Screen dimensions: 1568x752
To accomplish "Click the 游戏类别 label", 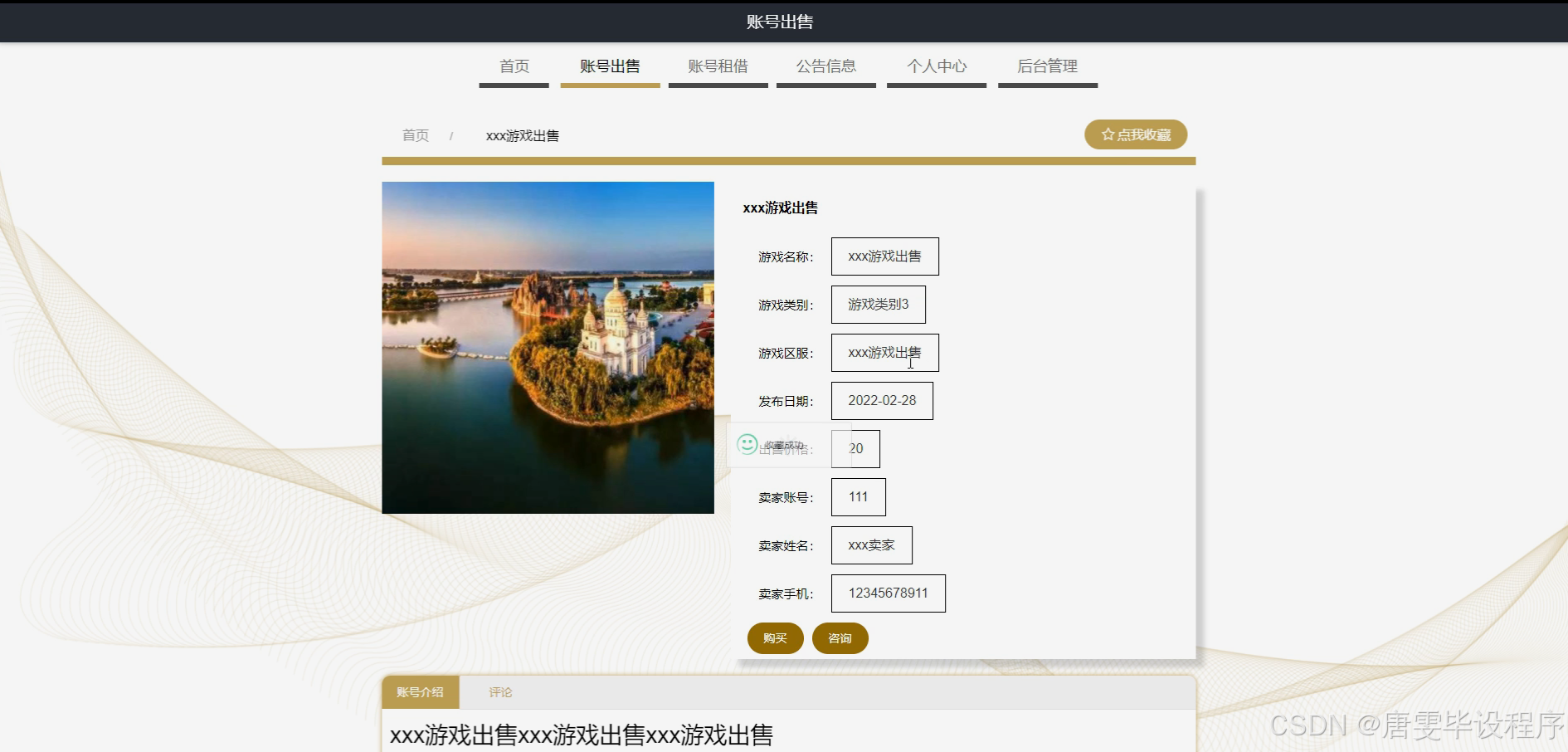I will click(x=786, y=305).
